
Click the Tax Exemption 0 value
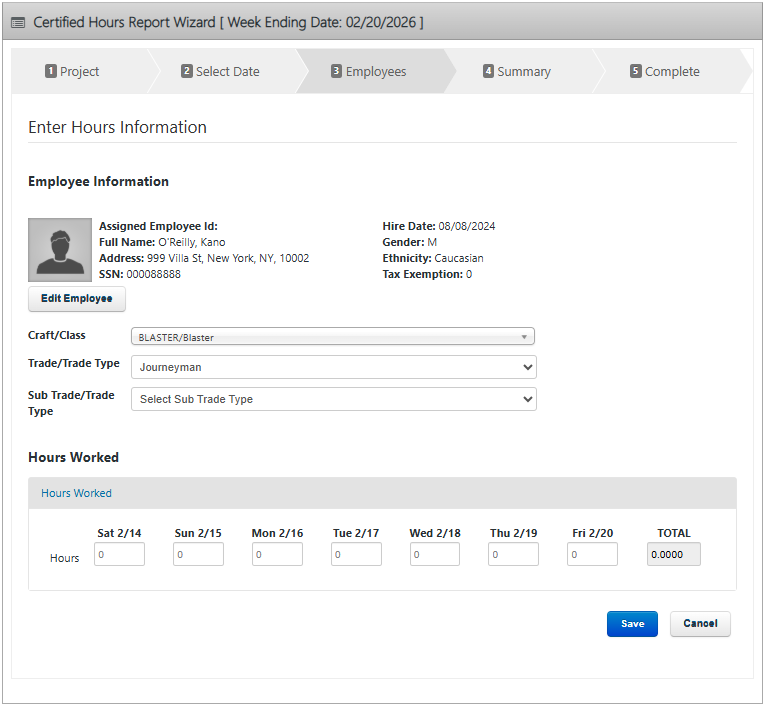469,274
